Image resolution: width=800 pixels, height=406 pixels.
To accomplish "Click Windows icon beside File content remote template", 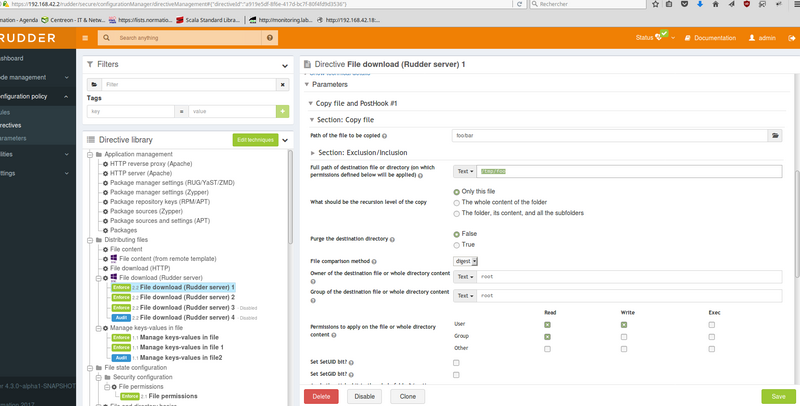I will click(x=114, y=259).
